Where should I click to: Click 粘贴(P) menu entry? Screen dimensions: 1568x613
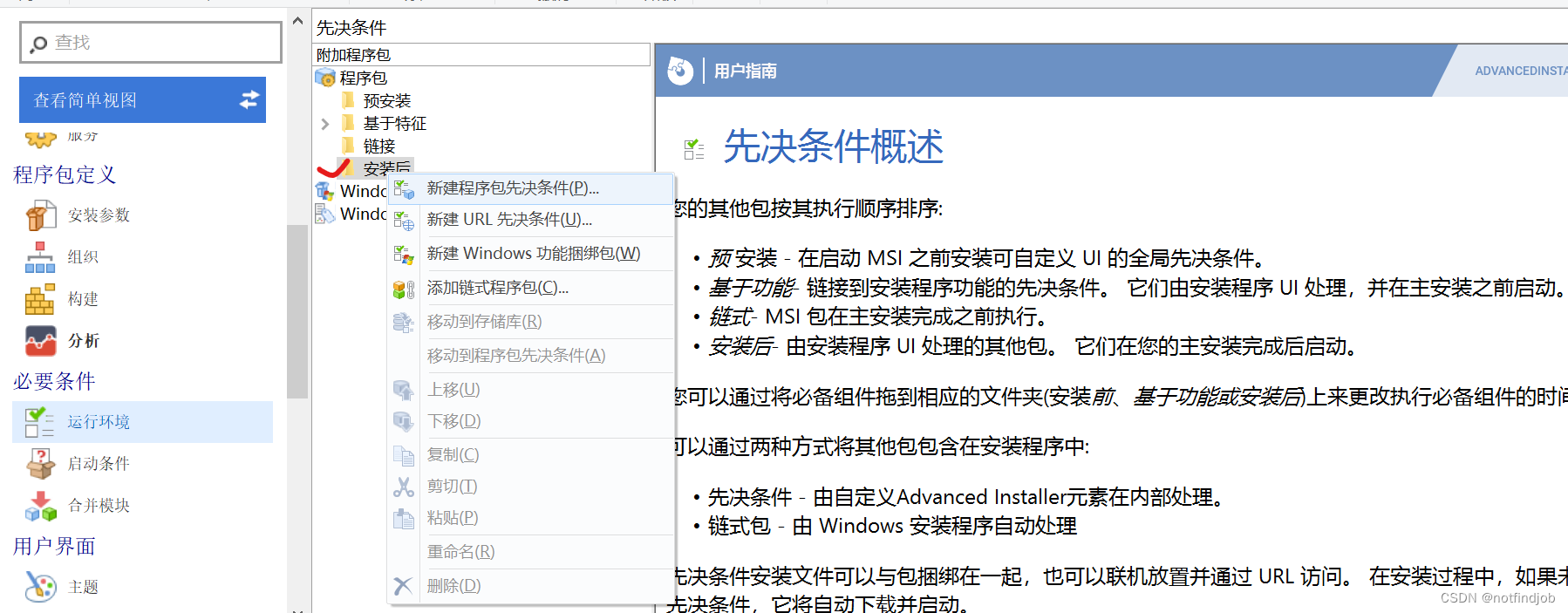pyautogui.click(x=530, y=518)
